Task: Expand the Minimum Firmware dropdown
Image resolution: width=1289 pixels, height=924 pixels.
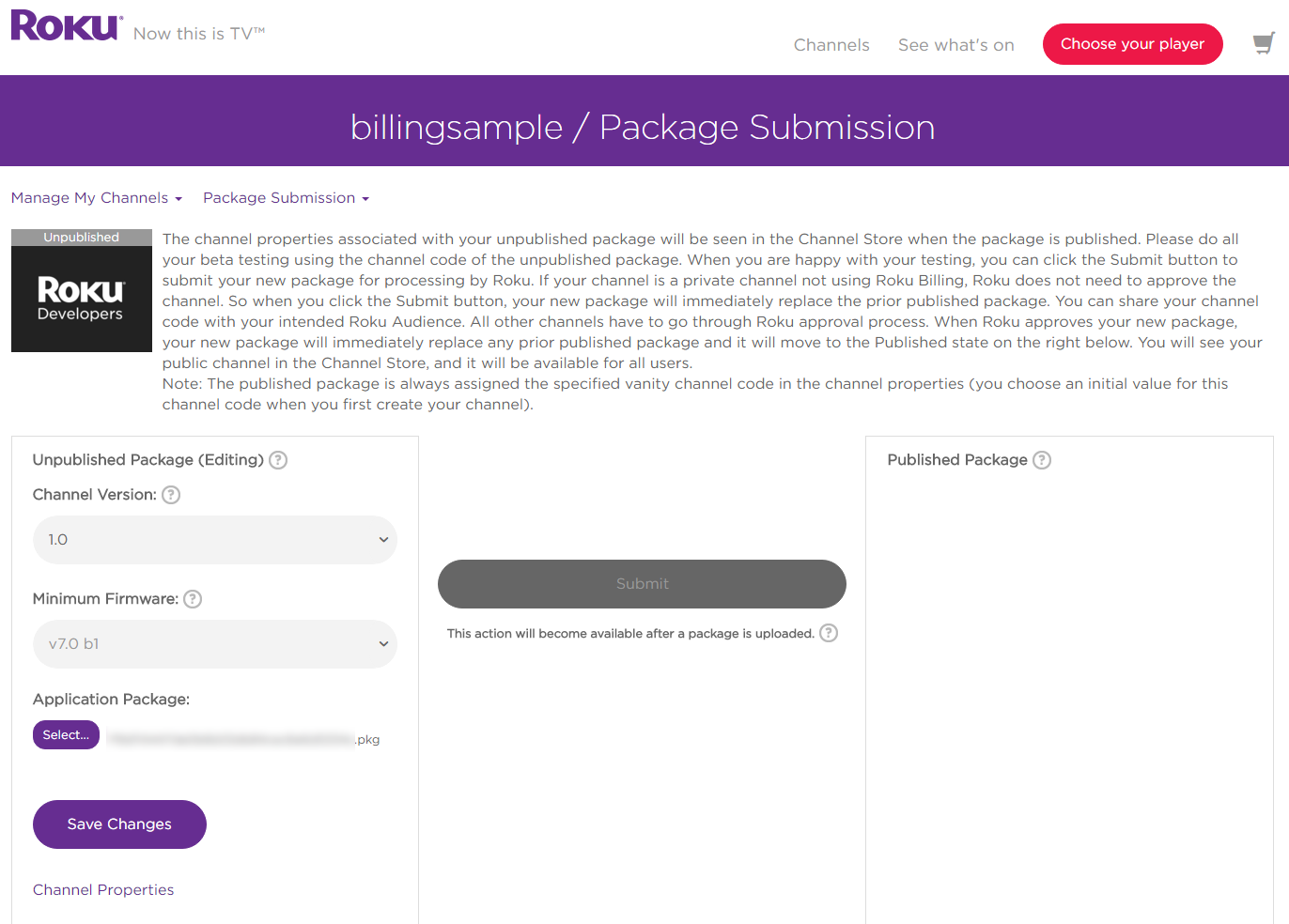Action: point(215,644)
